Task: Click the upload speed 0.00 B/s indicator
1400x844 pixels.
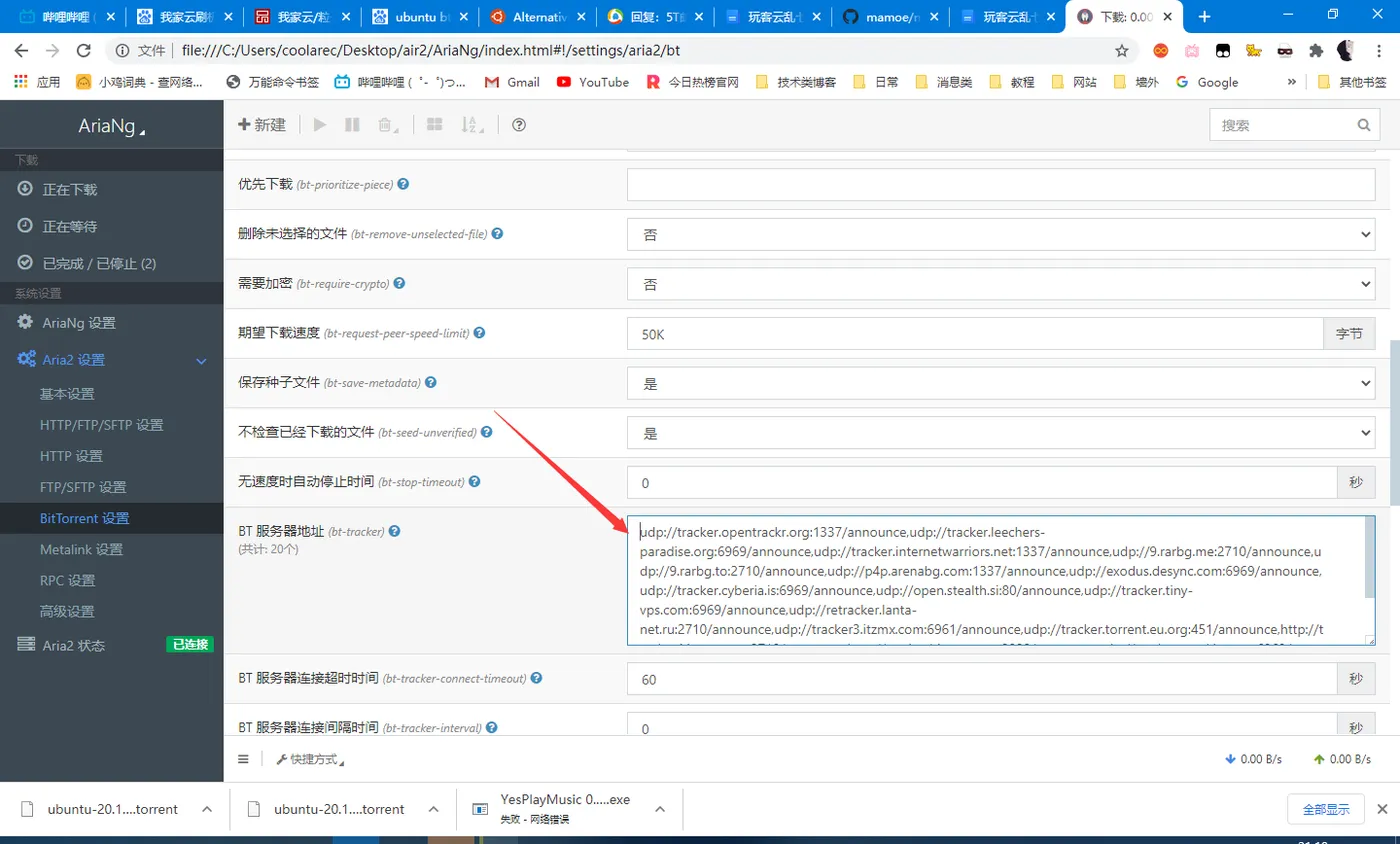Action: [1343, 760]
